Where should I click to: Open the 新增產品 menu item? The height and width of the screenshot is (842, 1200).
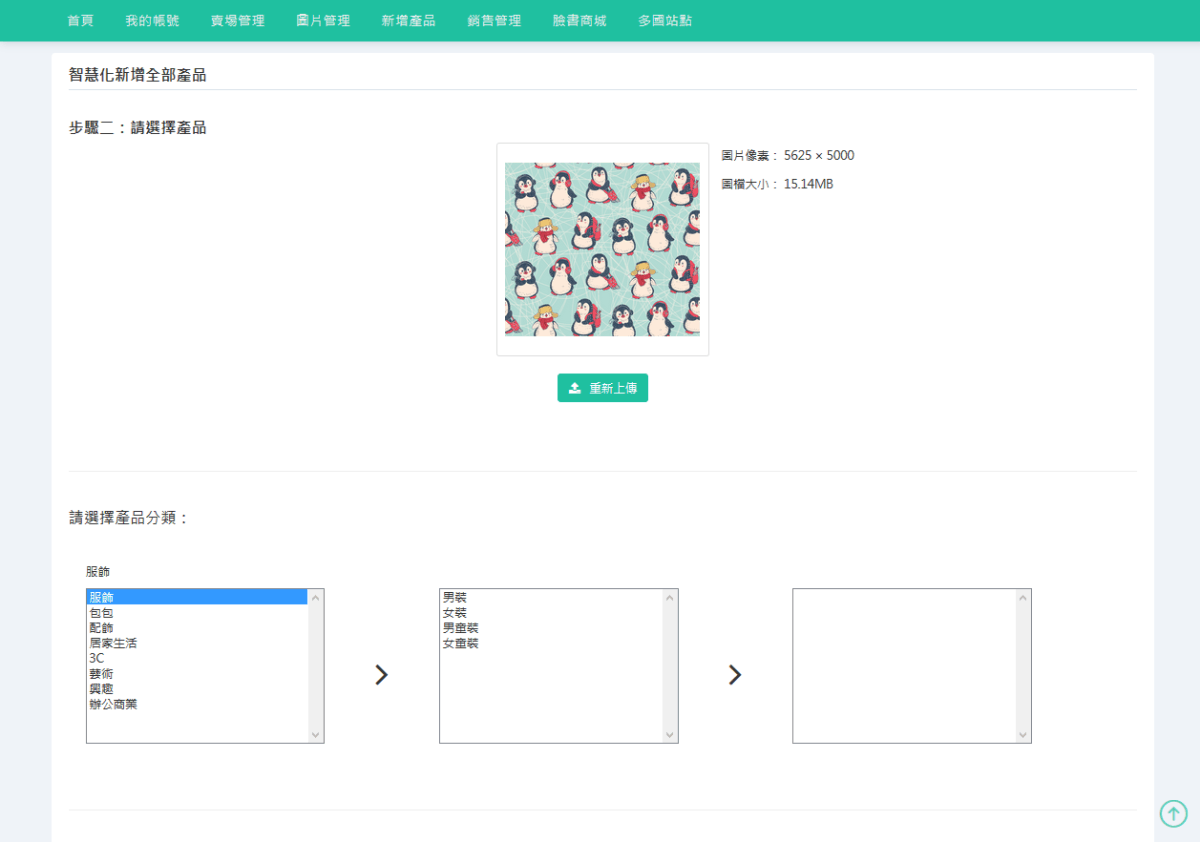point(408,20)
